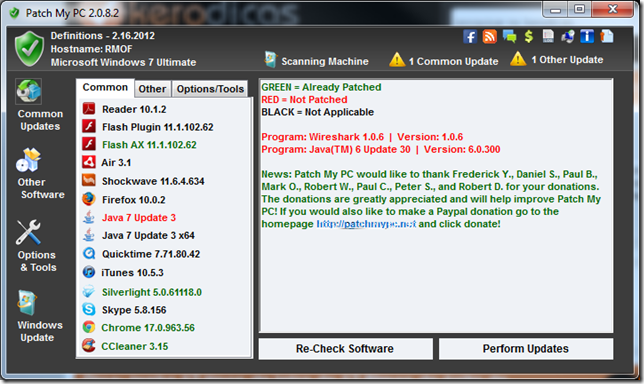
Task: Open Options & Tools wrench icon
Action: point(28,232)
